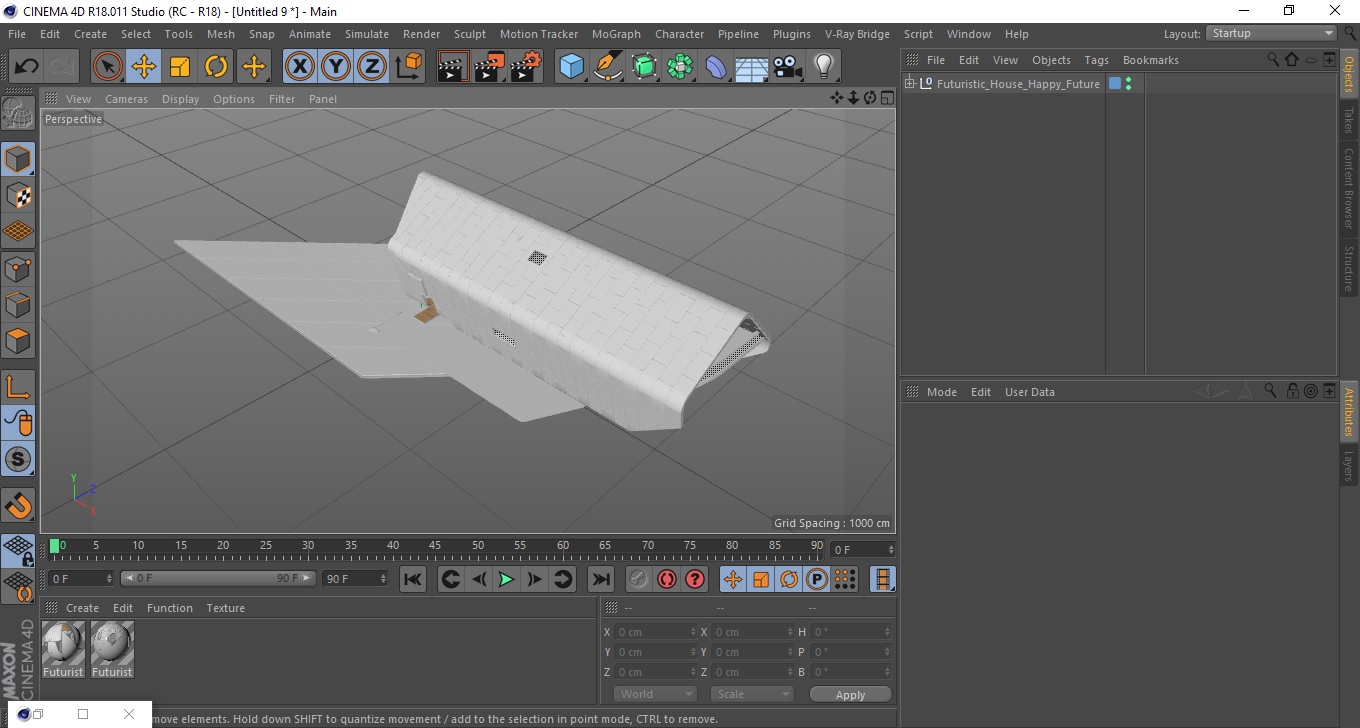Open the Scale mode dropdown
Viewport: 1360px width, 728px height.
[752, 694]
